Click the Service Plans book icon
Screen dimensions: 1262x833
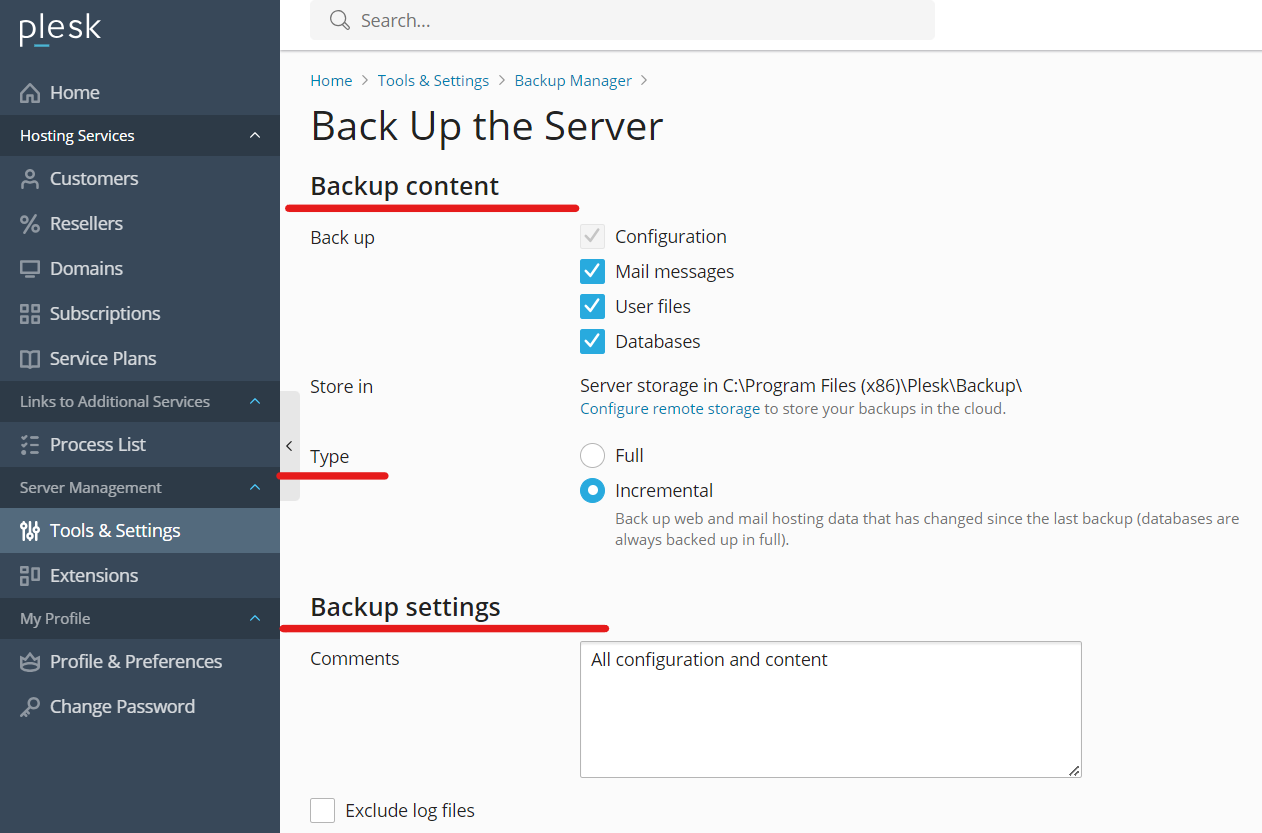tap(30, 359)
